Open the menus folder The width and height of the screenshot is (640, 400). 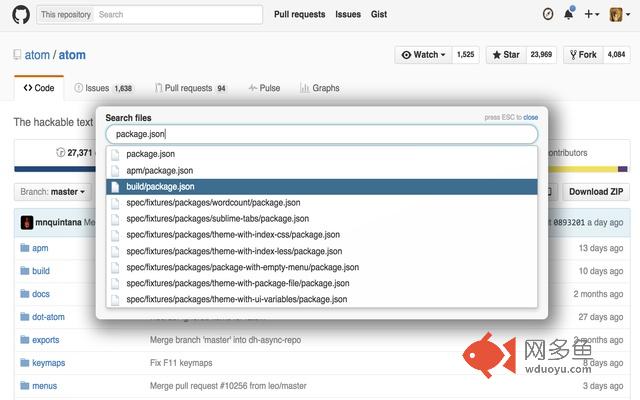tap(44, 386)
